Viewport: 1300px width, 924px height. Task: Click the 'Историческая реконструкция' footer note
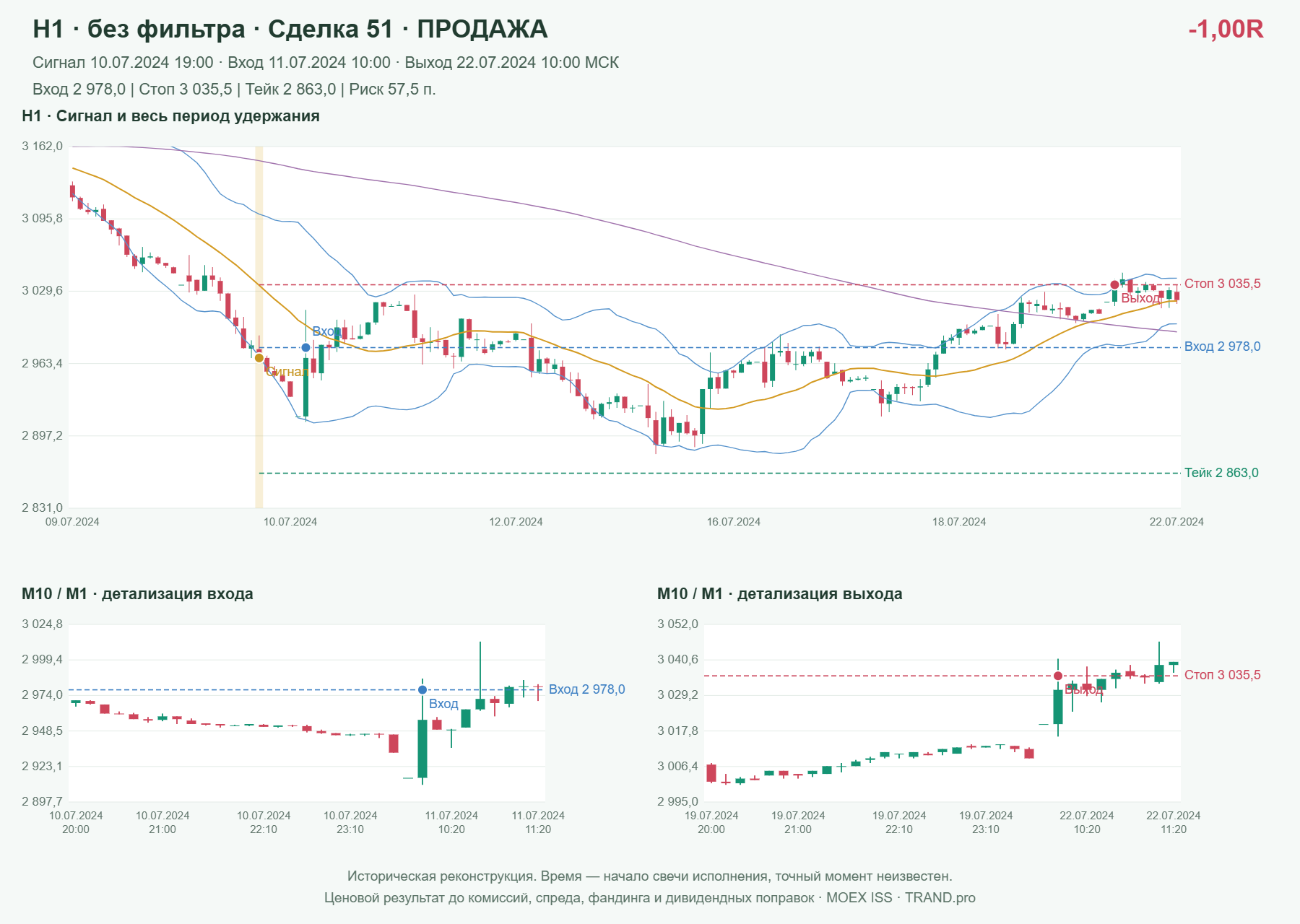pyautogui.click(x=650, y=876)
